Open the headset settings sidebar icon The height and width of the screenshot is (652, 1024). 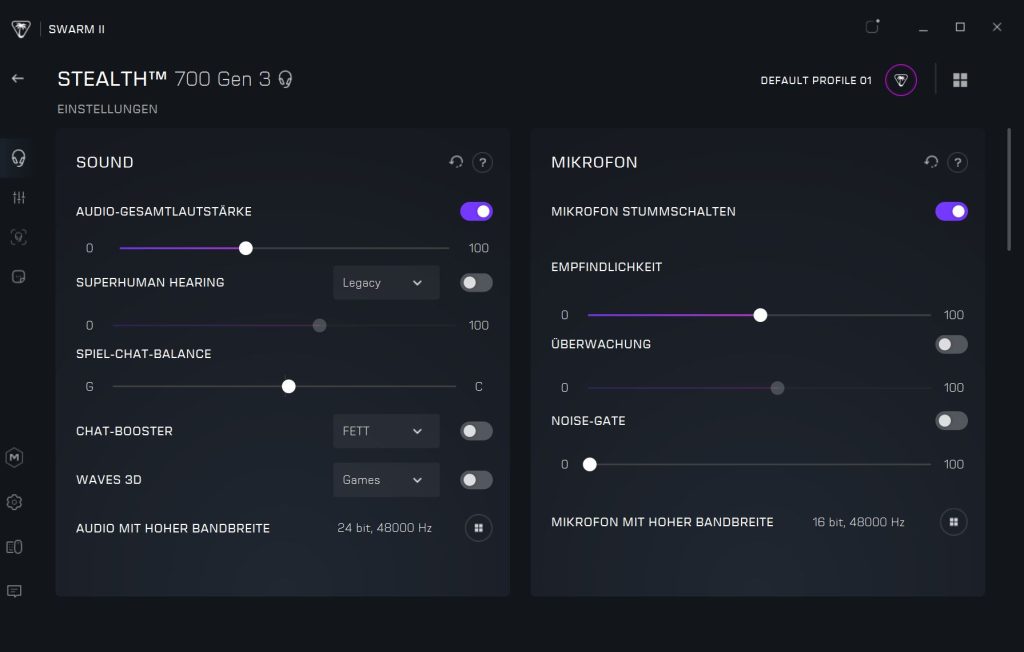[17, 157]
